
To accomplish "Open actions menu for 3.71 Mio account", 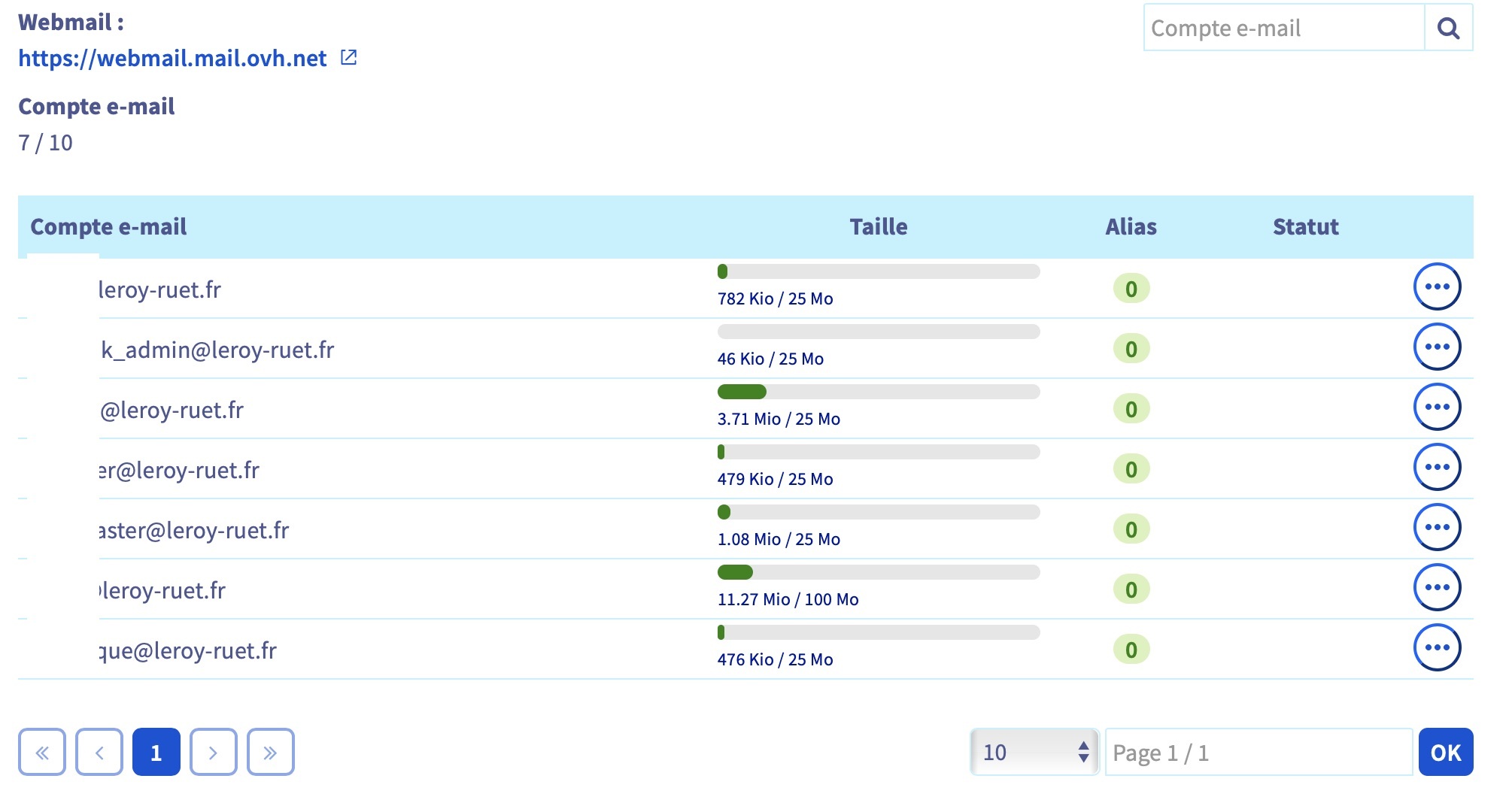I will pos(1437,408).
